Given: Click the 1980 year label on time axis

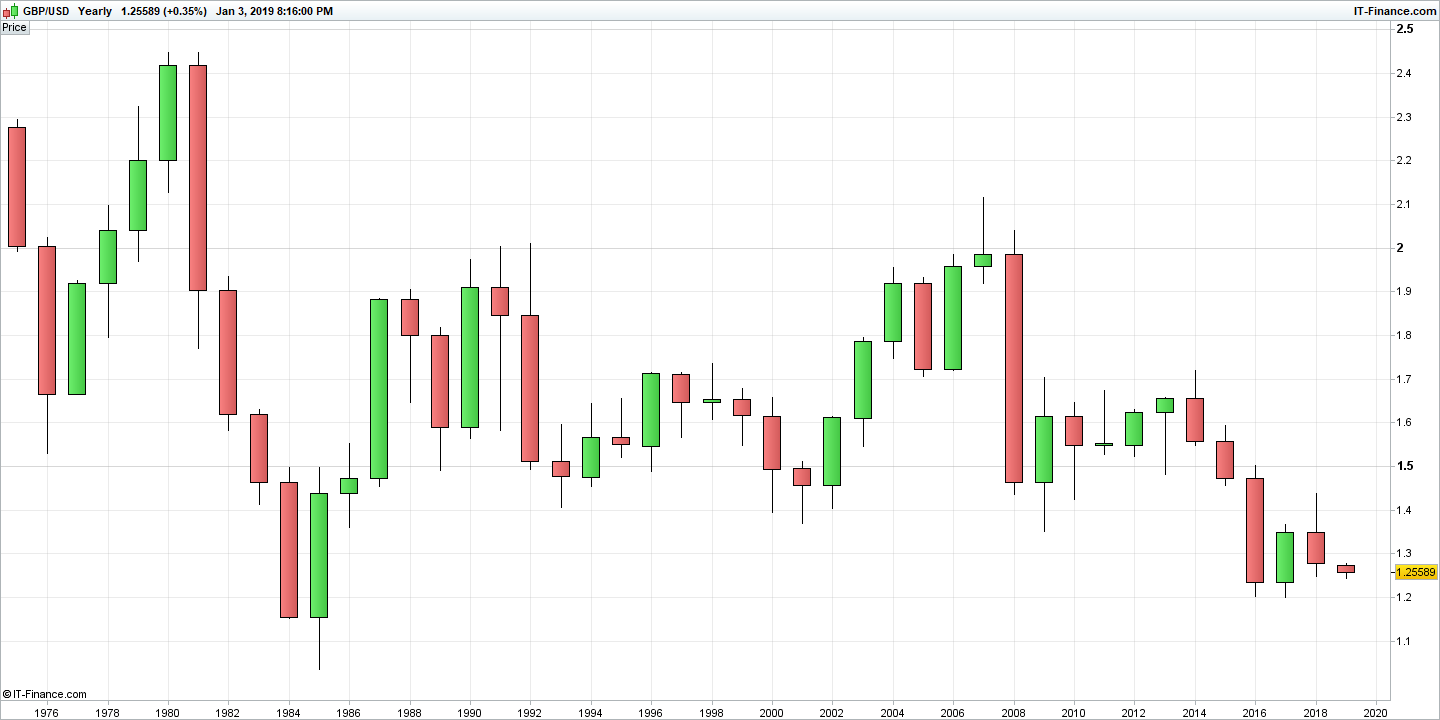Looking at the screenshot, I should 168,713.
